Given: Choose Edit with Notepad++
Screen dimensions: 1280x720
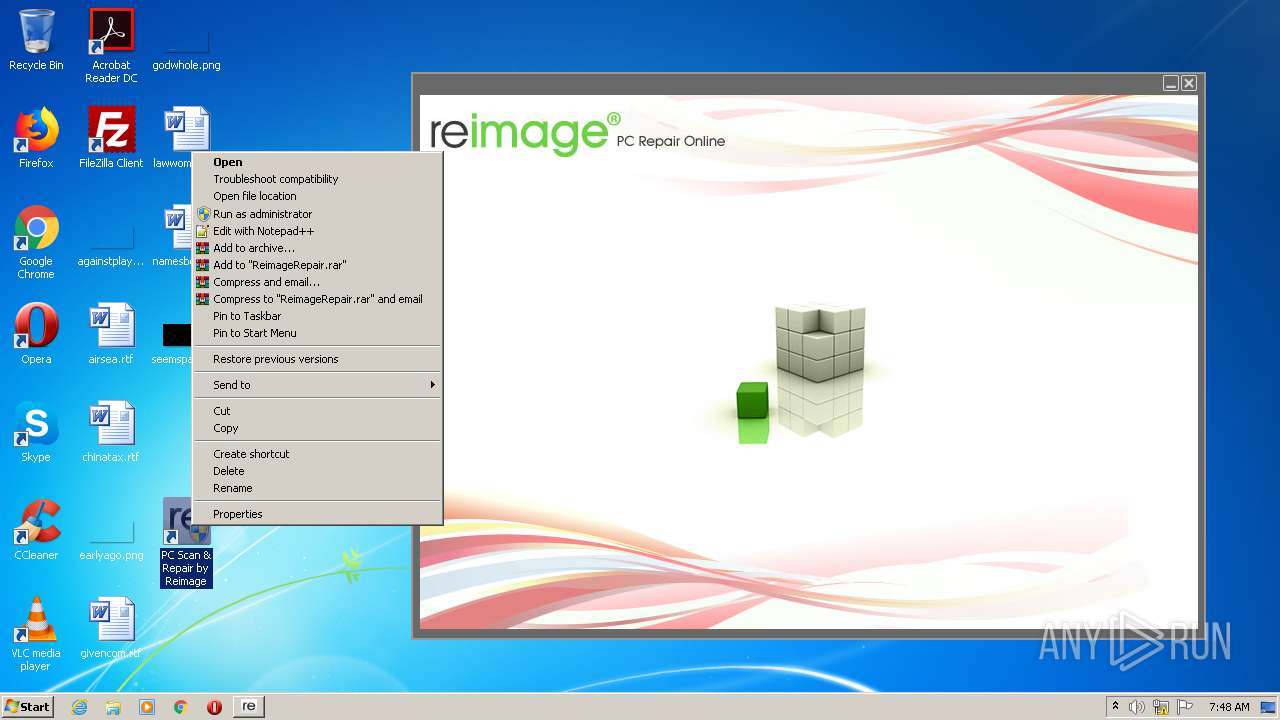Looking at the screenshot, I should click(x=317, y=231).
